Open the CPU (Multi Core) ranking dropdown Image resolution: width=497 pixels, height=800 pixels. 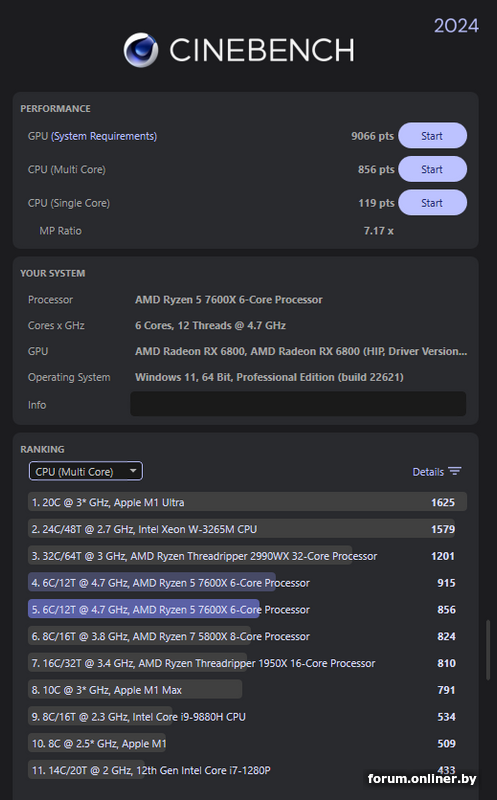(x=86, y=471)
